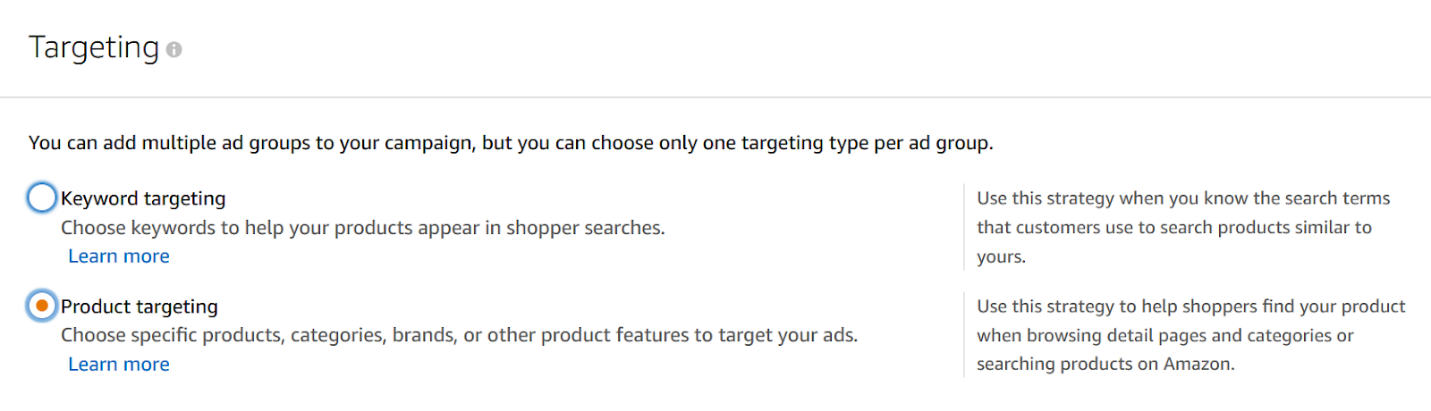
Task: Click the Keyword targeting label text
Action: 143,198
